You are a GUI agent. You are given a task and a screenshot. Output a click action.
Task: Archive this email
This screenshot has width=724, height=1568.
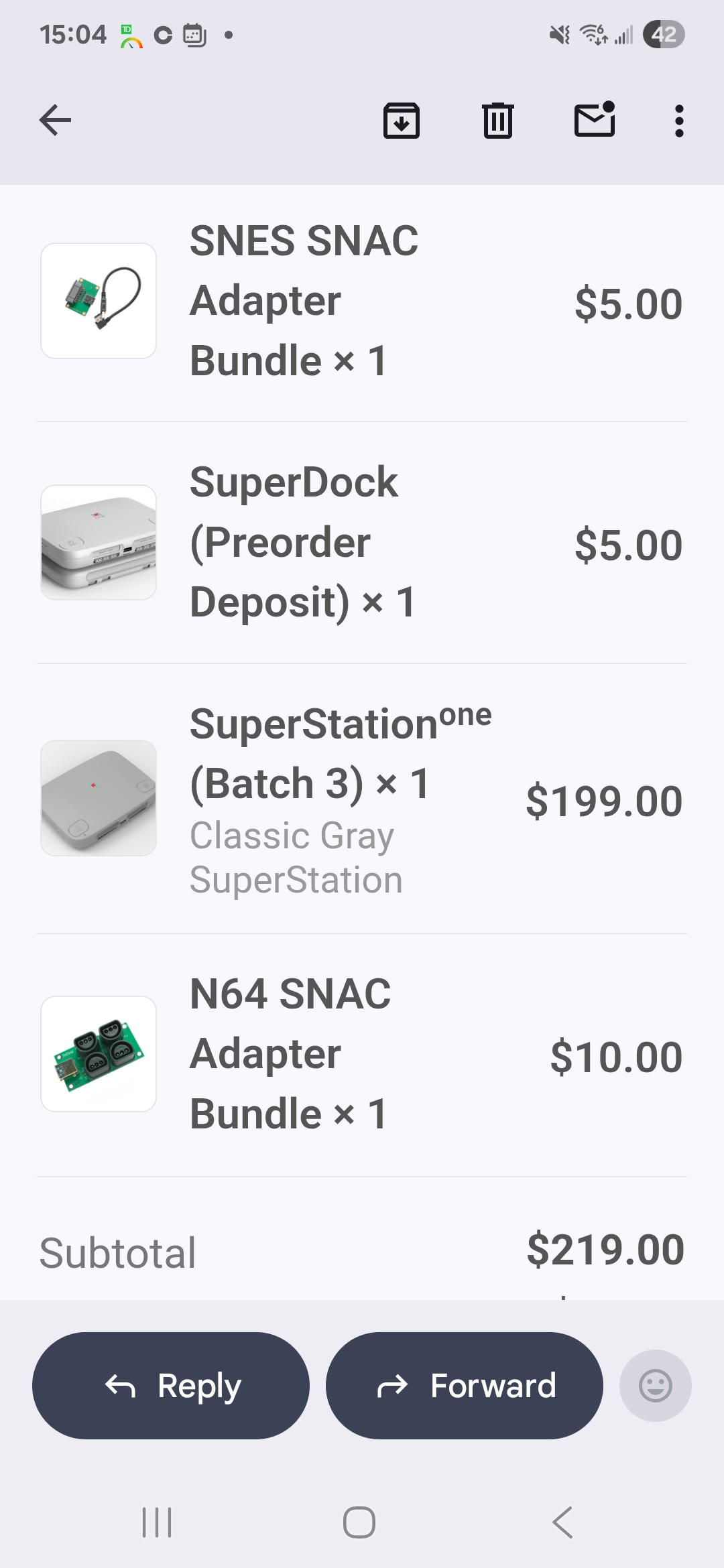401,121
